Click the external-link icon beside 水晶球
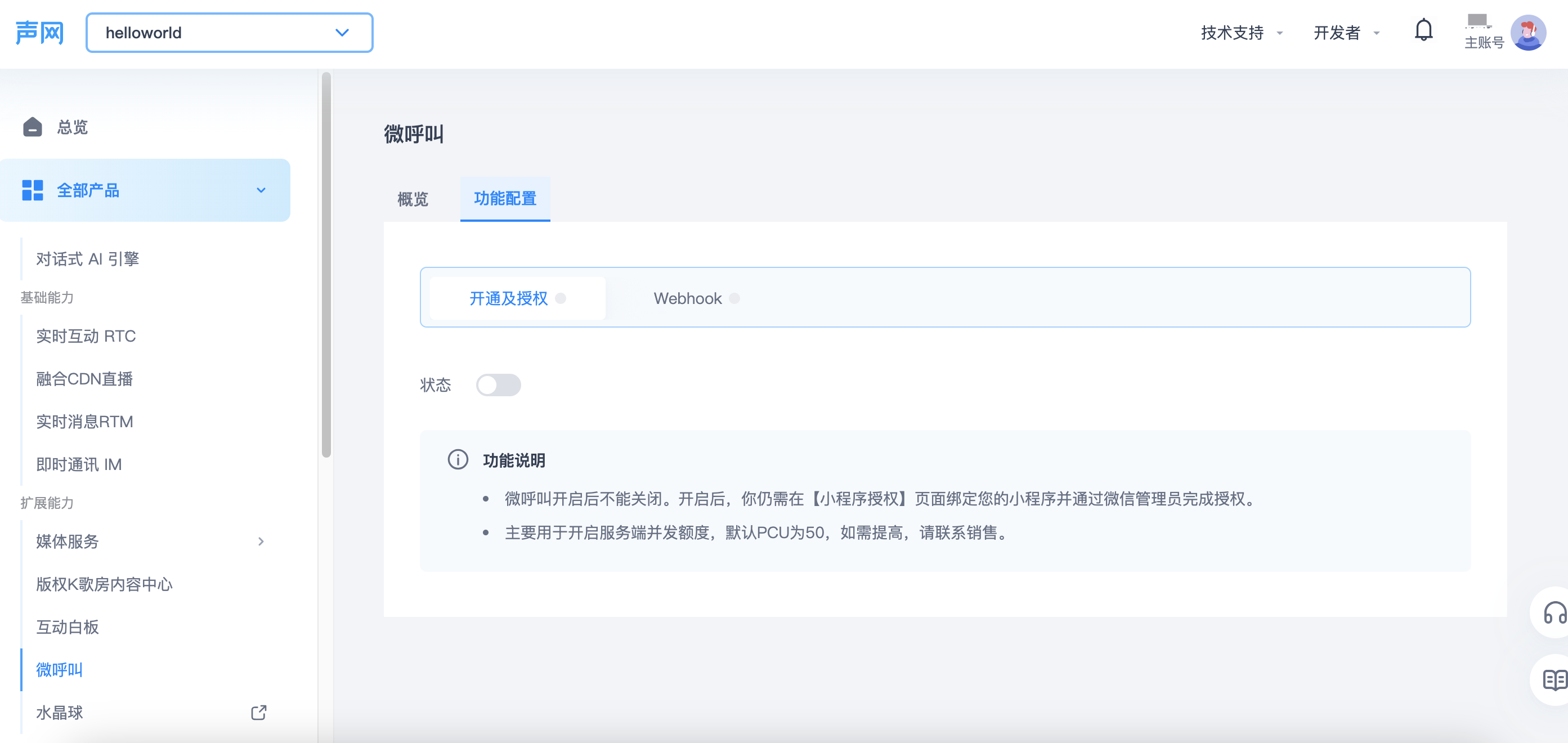Viewport: 1568px width, 743px height. pos(259,712)
